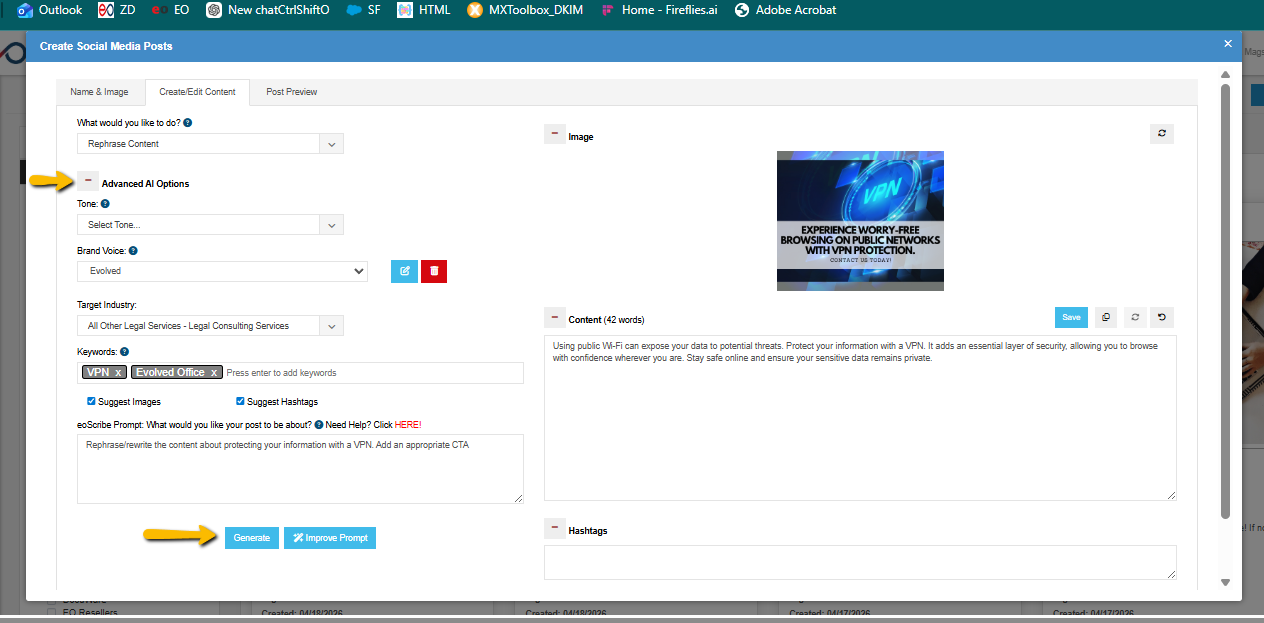The image size is (1264, 623).
Task: Click into the Hashtags text box
Action: pyautogui.click(x=860, y=562)
